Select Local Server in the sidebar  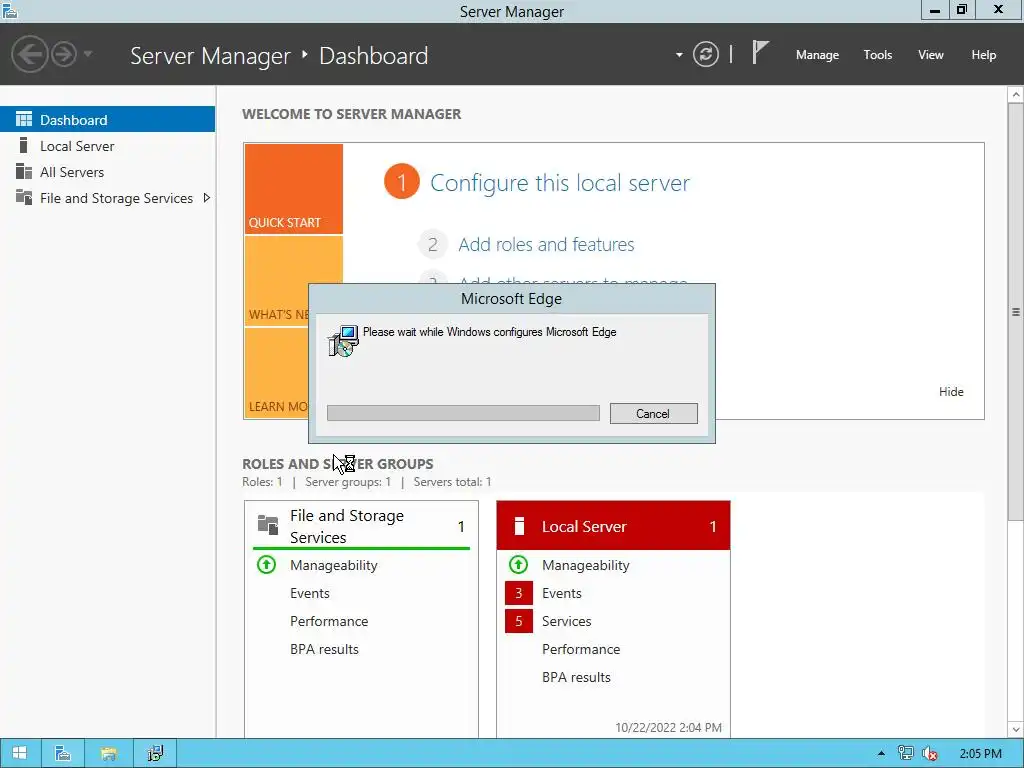pyautogui.click(x=107, y=146)
